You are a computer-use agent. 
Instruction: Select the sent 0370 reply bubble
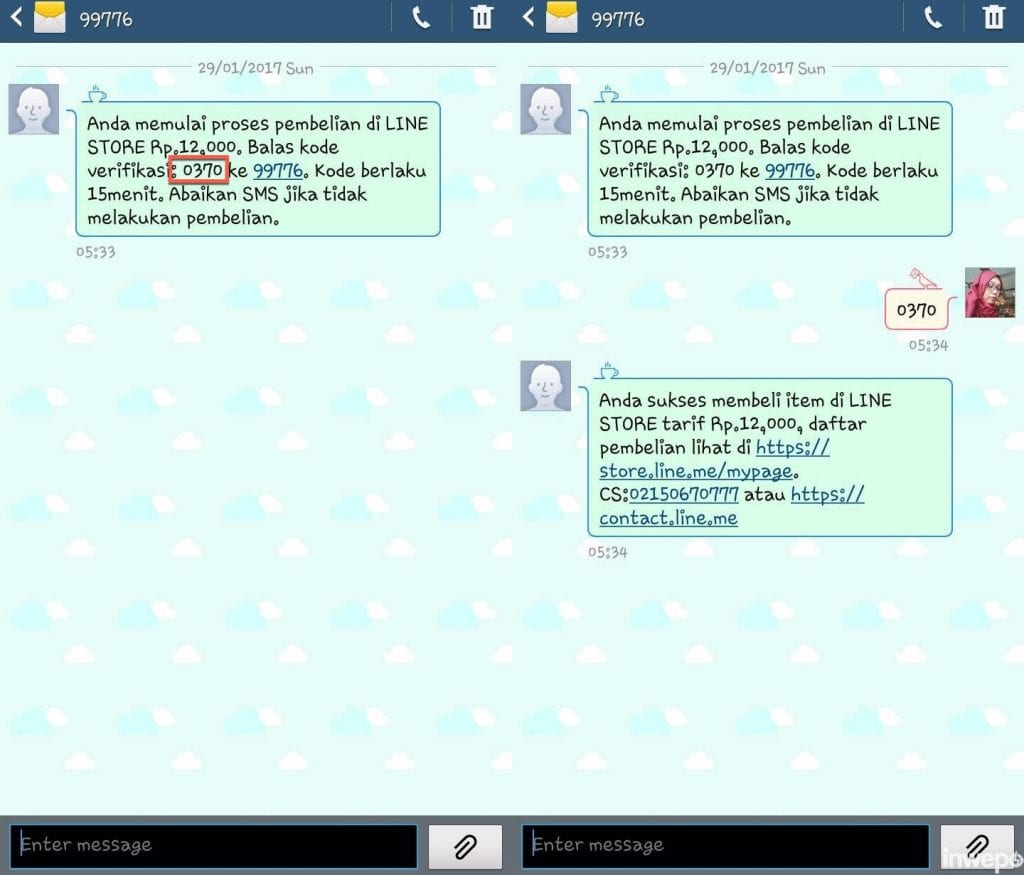(916, 310)
